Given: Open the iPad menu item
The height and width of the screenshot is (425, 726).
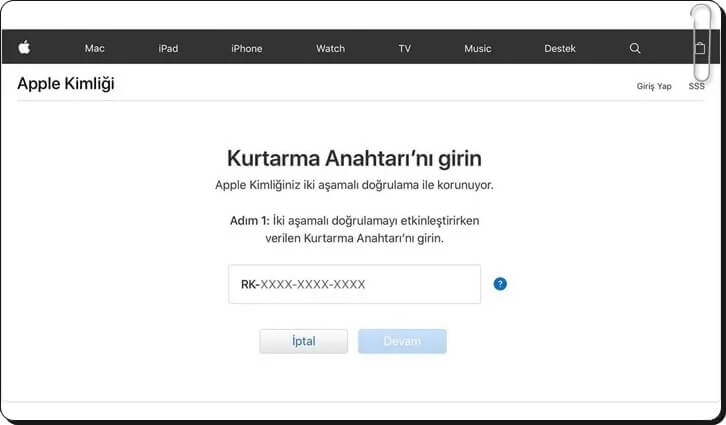Looking at the screenshot, I should [168, 49].
